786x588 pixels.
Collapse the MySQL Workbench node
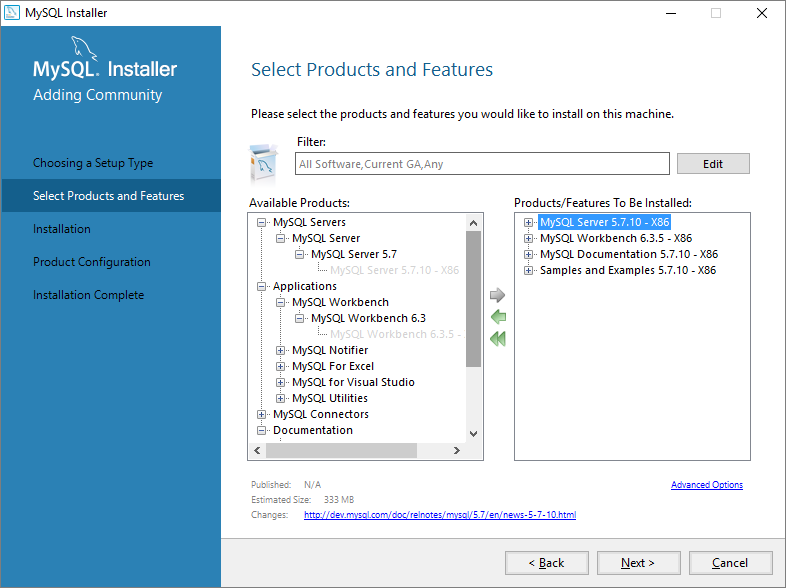(x=280, y=302)
